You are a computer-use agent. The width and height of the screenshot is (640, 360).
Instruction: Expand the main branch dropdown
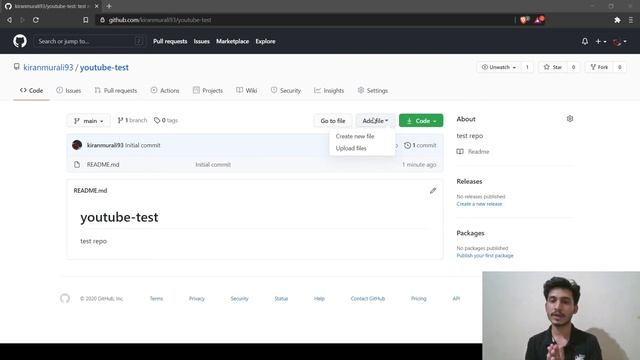pyautogui.click(x=89, y=120)
